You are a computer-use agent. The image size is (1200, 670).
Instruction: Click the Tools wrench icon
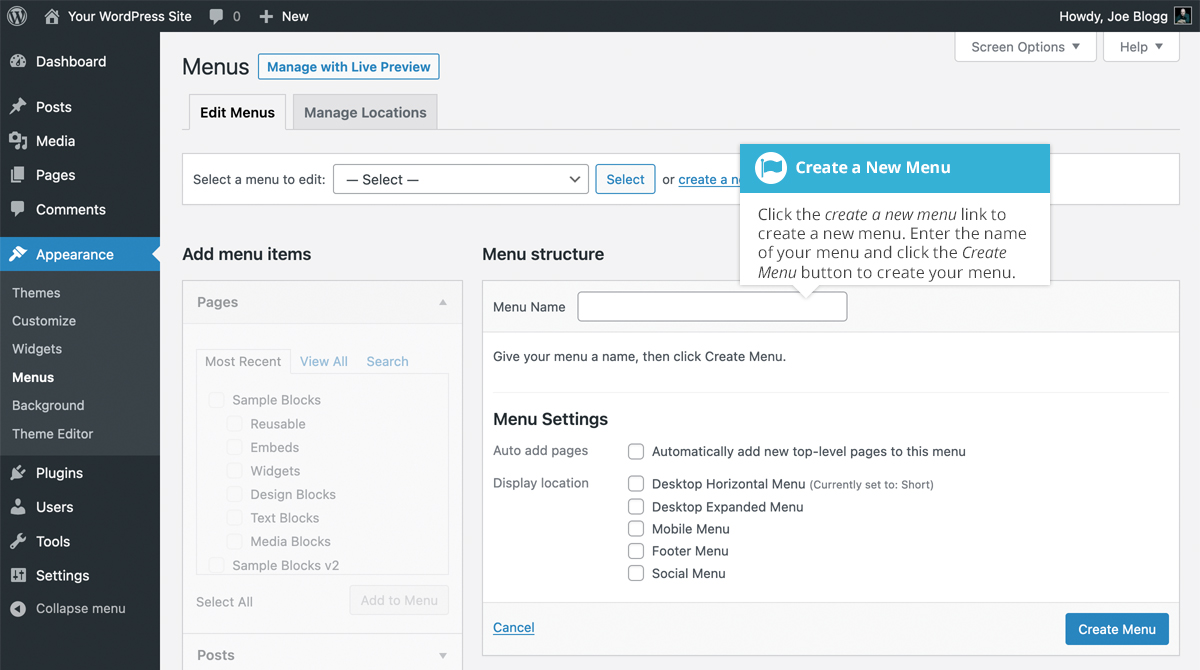[x=18, y=541]
